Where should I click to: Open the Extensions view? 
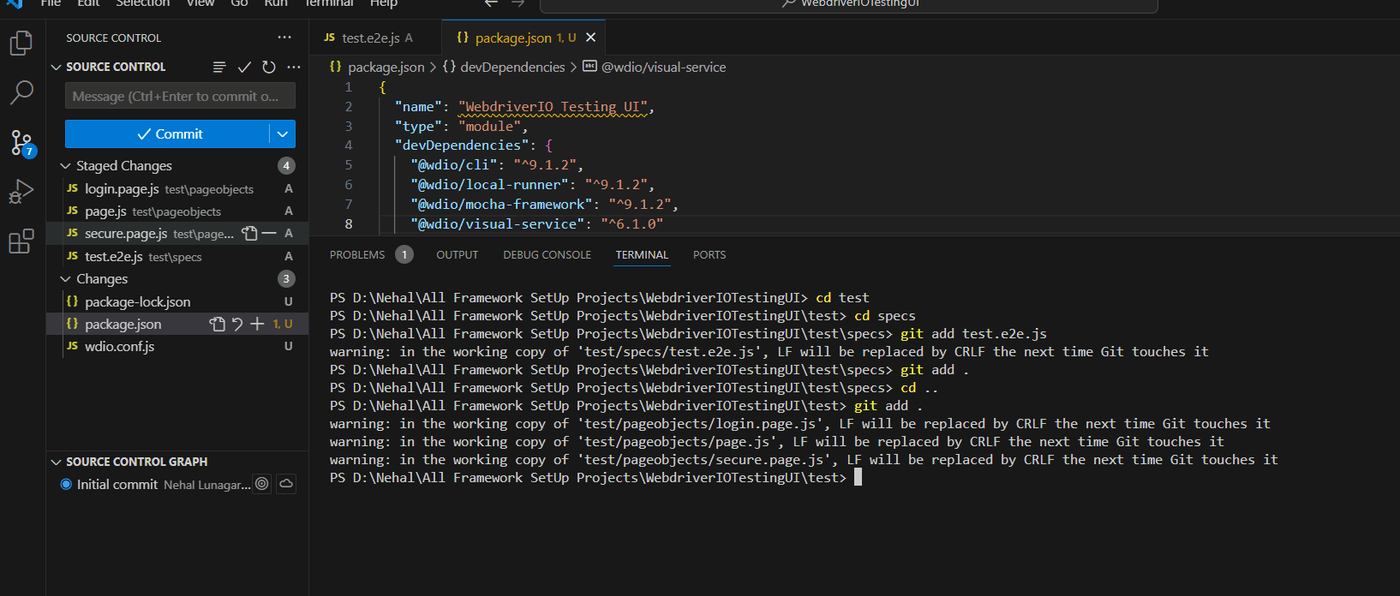(21, 241)
